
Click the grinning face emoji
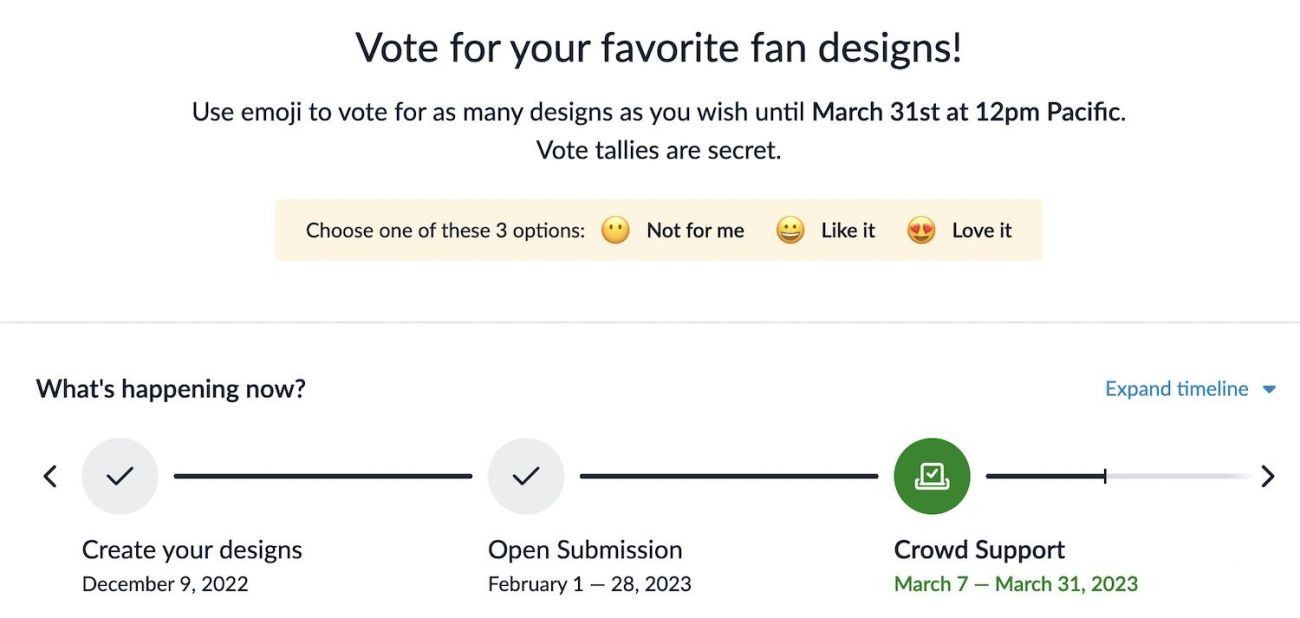(790, 231)
